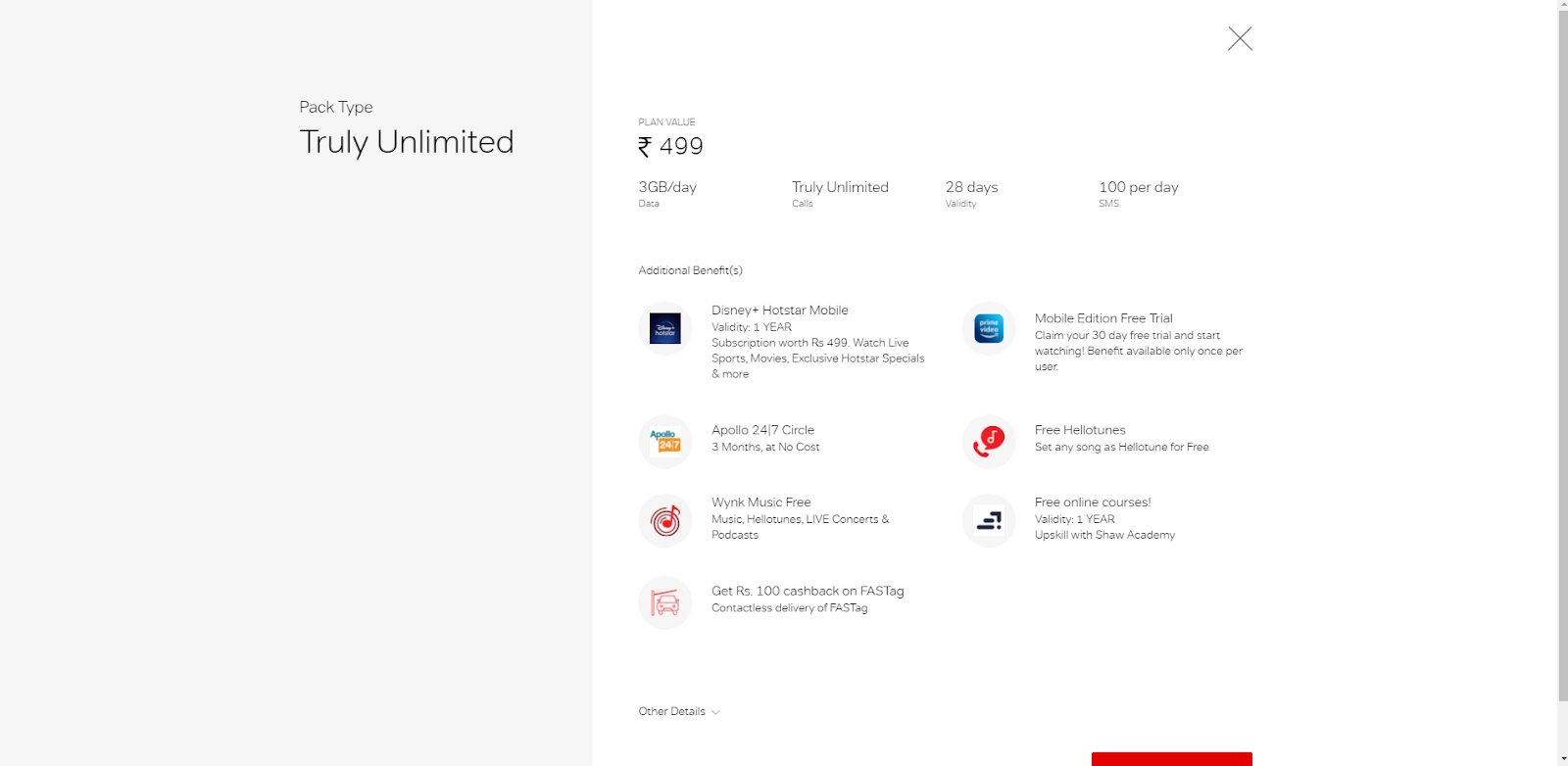Click the Apollo 24|7 icon
Viewport: 1568px width, 766px height.
665,442
